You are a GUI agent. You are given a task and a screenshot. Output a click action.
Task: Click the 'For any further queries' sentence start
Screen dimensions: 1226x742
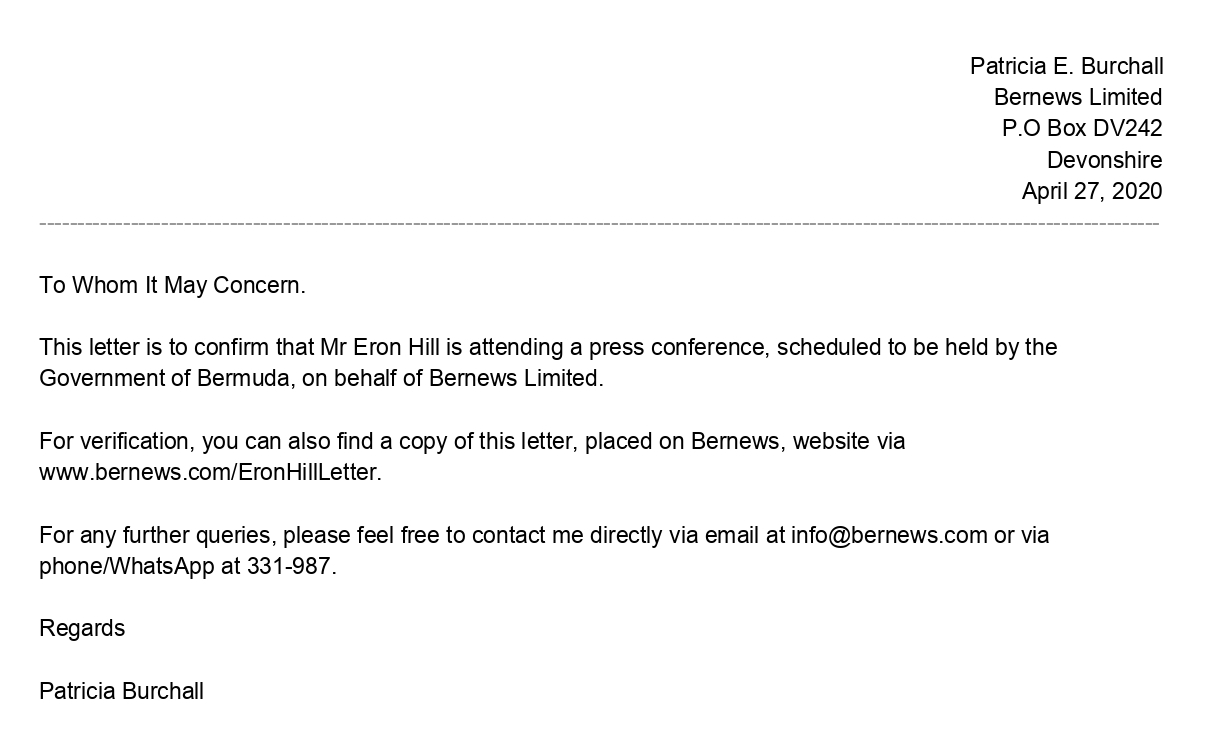coord(159,535)
